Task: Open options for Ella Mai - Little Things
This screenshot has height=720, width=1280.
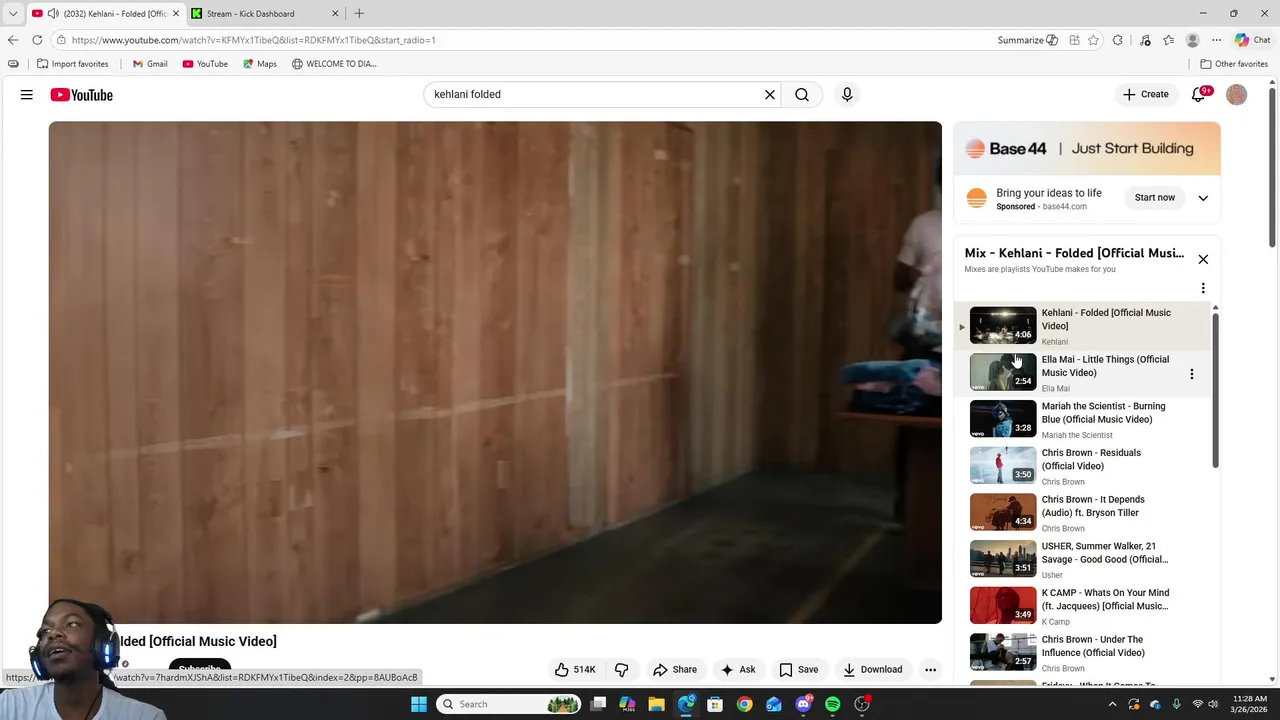Action: pos(1191,374)
